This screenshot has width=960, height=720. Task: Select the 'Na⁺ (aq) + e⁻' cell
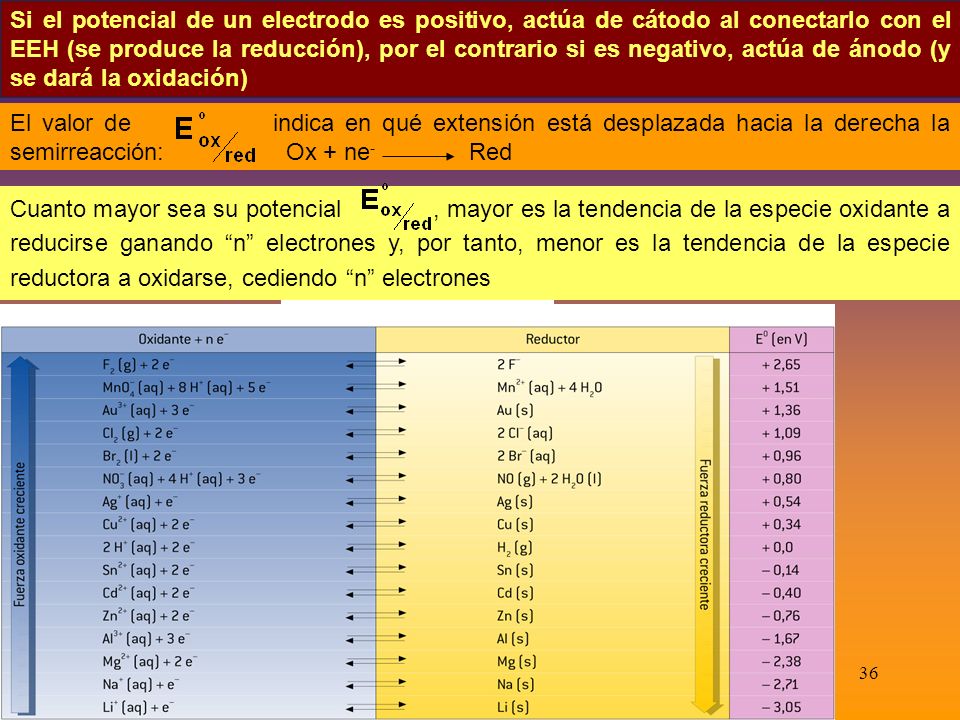pyautogui.click(x=140, y=684)
